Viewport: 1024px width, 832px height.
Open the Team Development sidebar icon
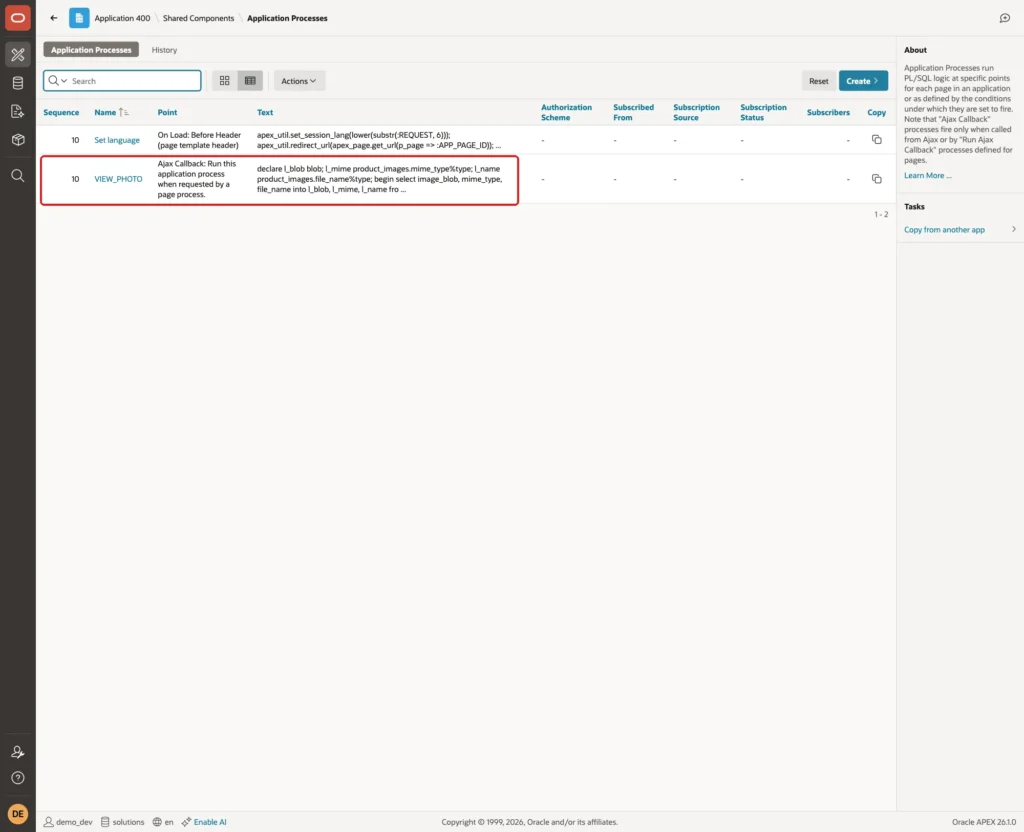(x=18, y=111)
